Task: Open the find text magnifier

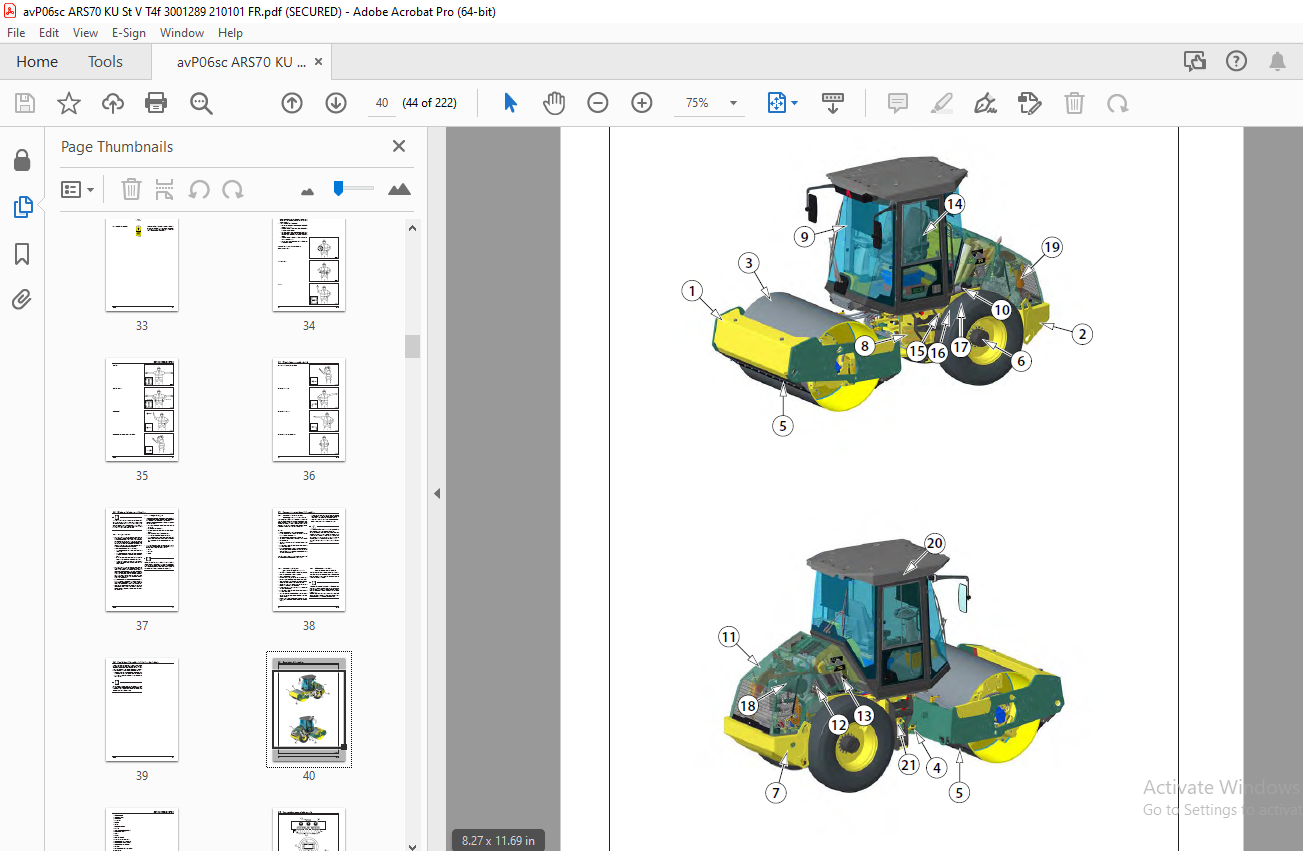Action: 201,103
